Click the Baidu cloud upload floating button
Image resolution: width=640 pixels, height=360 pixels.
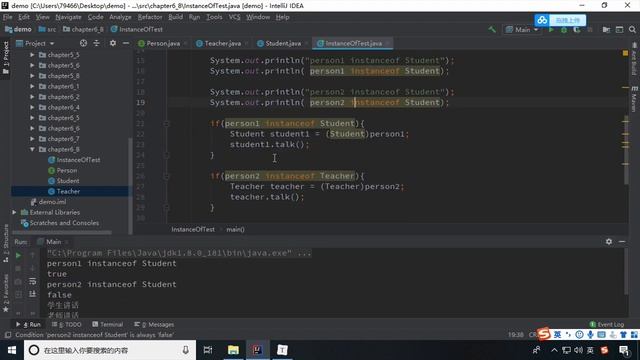pos(560,20)
